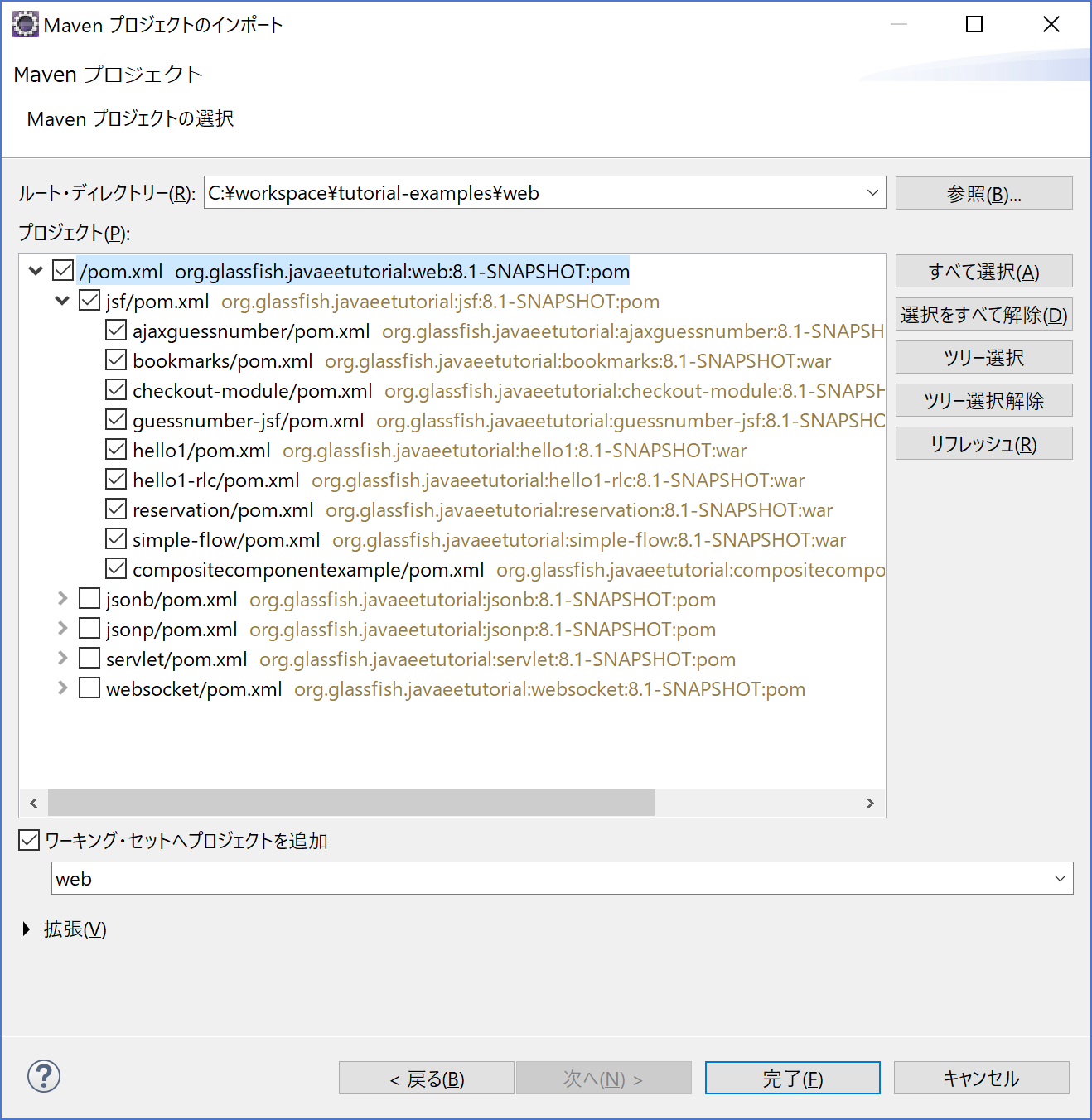Select the checkout-module/pom.xml row text

pos(509,390)
